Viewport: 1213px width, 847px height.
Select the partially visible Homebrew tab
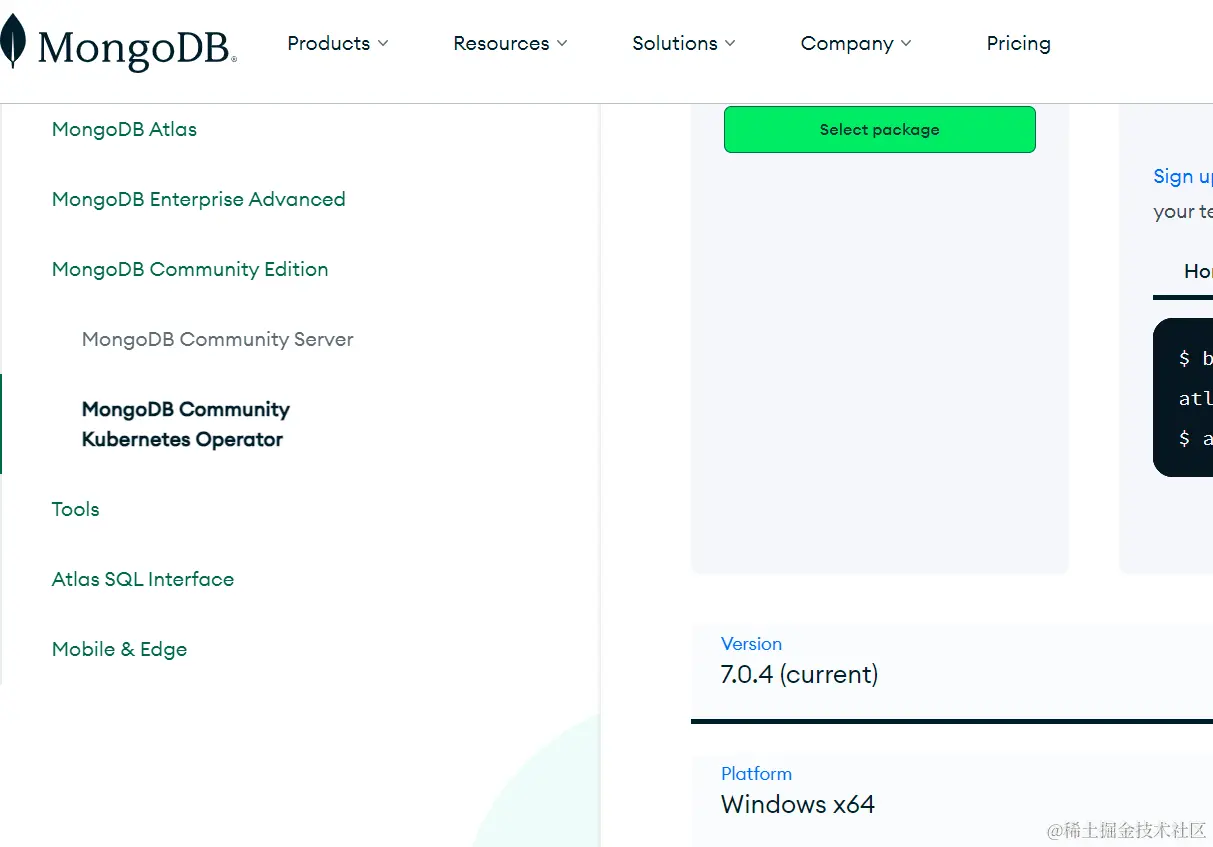click(x=1197, y=271)
